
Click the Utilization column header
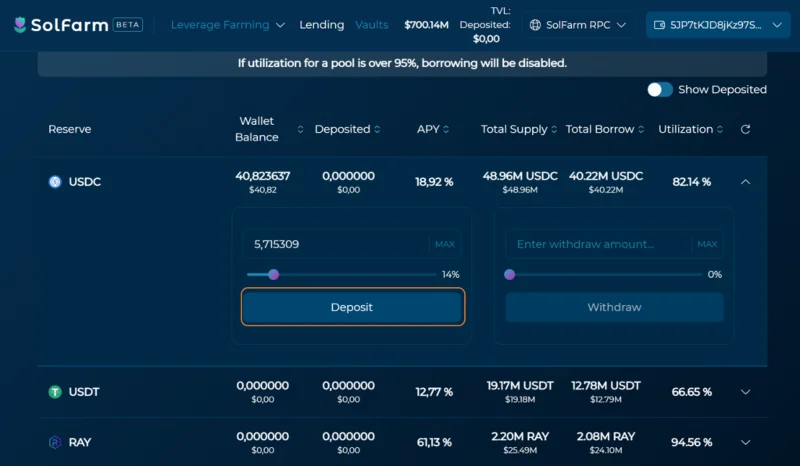coord(686,129)
